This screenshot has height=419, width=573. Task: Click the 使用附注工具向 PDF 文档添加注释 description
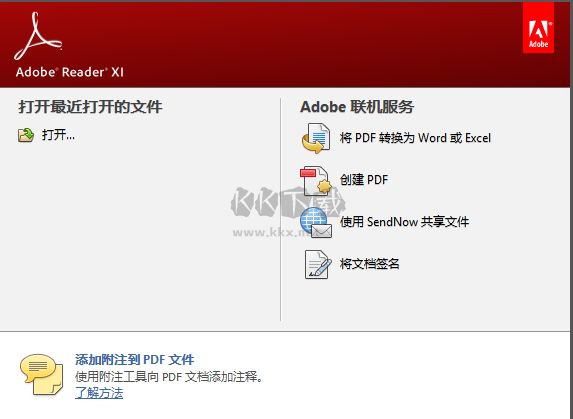click(x=170, y=377)
